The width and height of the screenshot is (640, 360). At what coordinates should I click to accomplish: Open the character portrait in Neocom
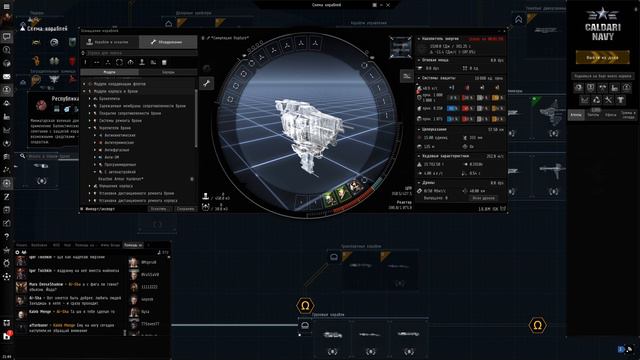point(7,19)
